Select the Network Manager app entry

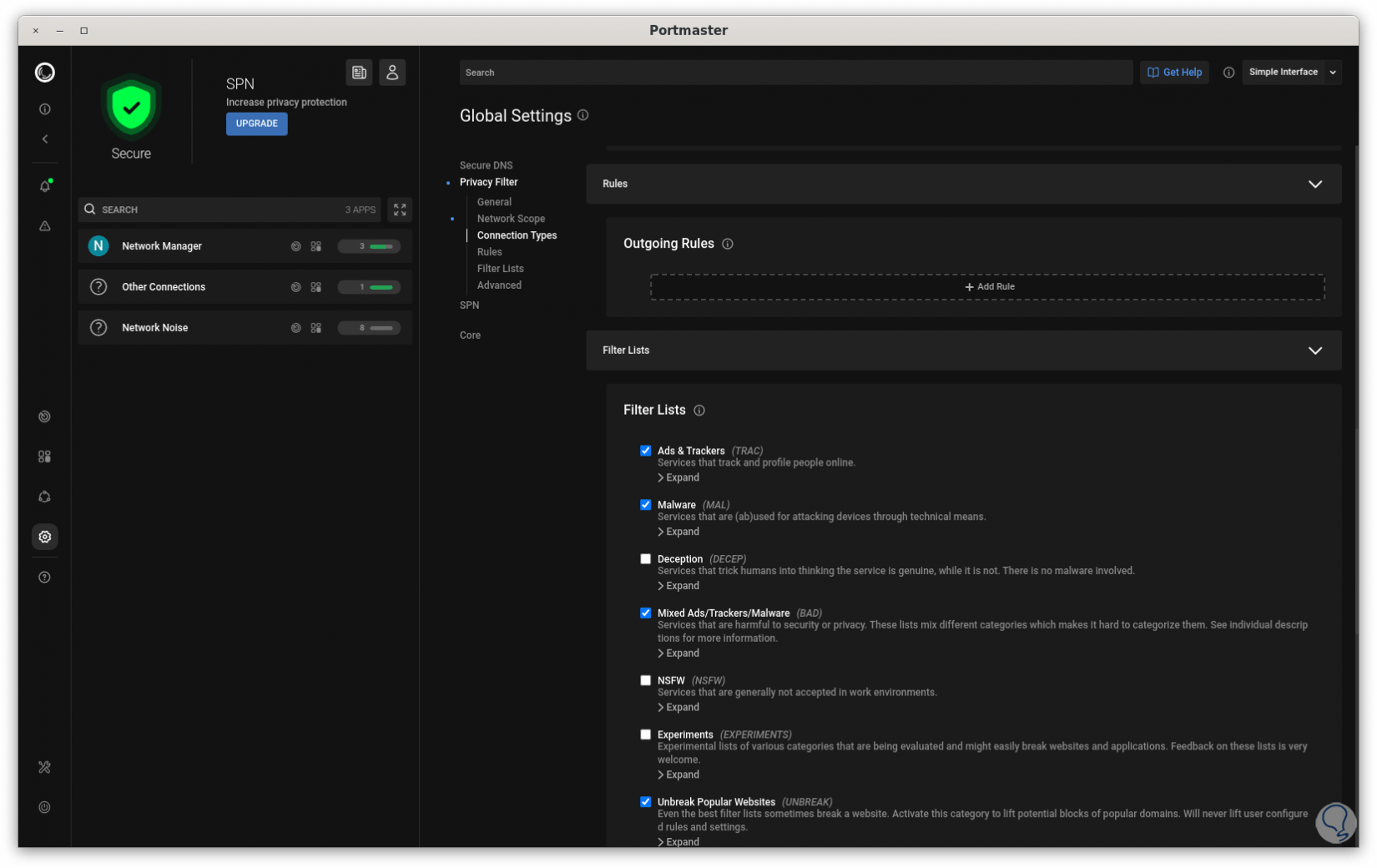click(x=245, y=246)
